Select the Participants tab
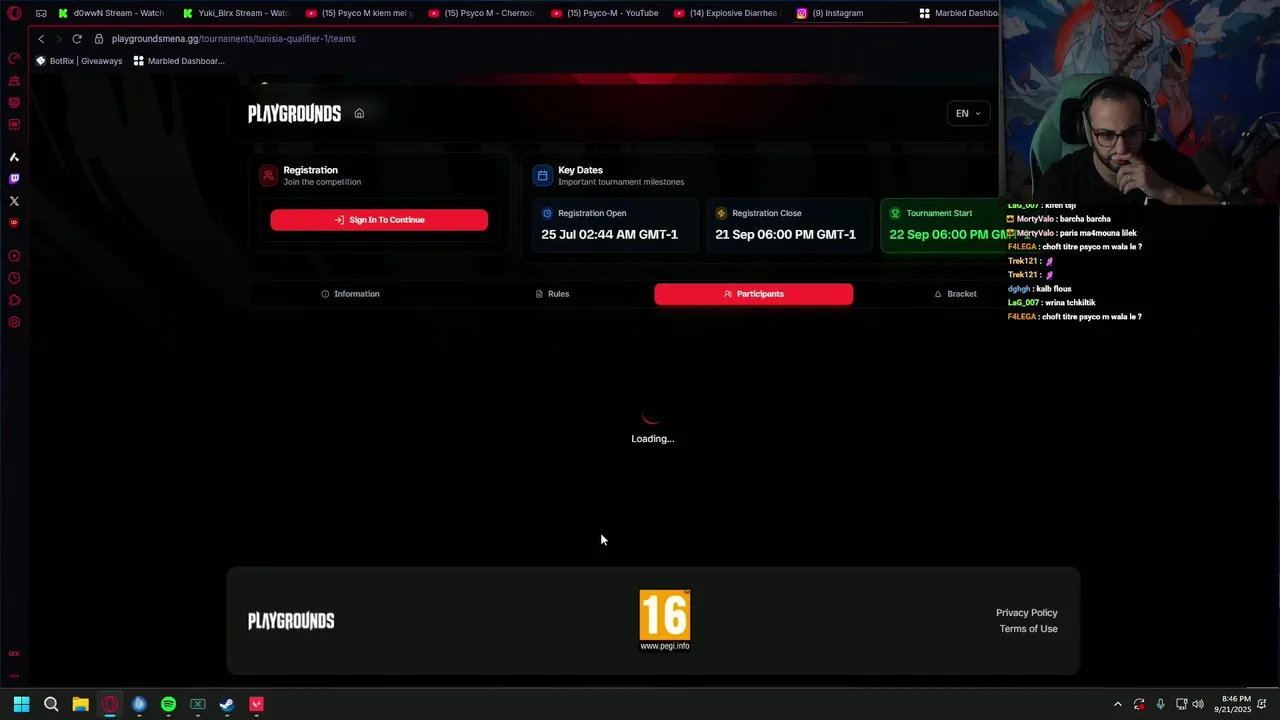Screen dimensions: 1280x720 tap(754, 294)
